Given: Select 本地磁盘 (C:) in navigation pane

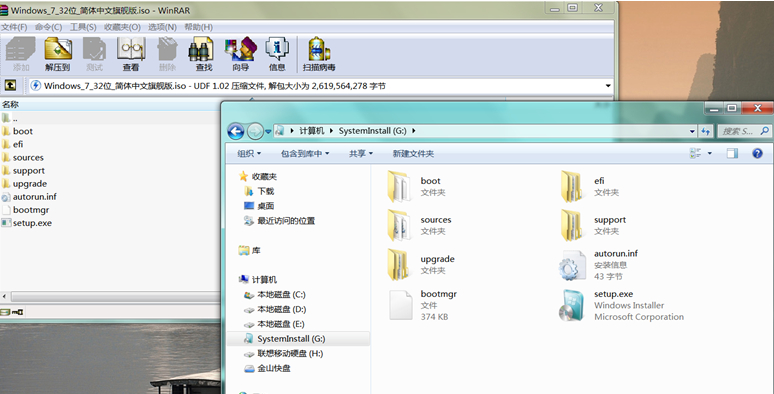Looking at the screenshot, I should (x=275, y=295).
